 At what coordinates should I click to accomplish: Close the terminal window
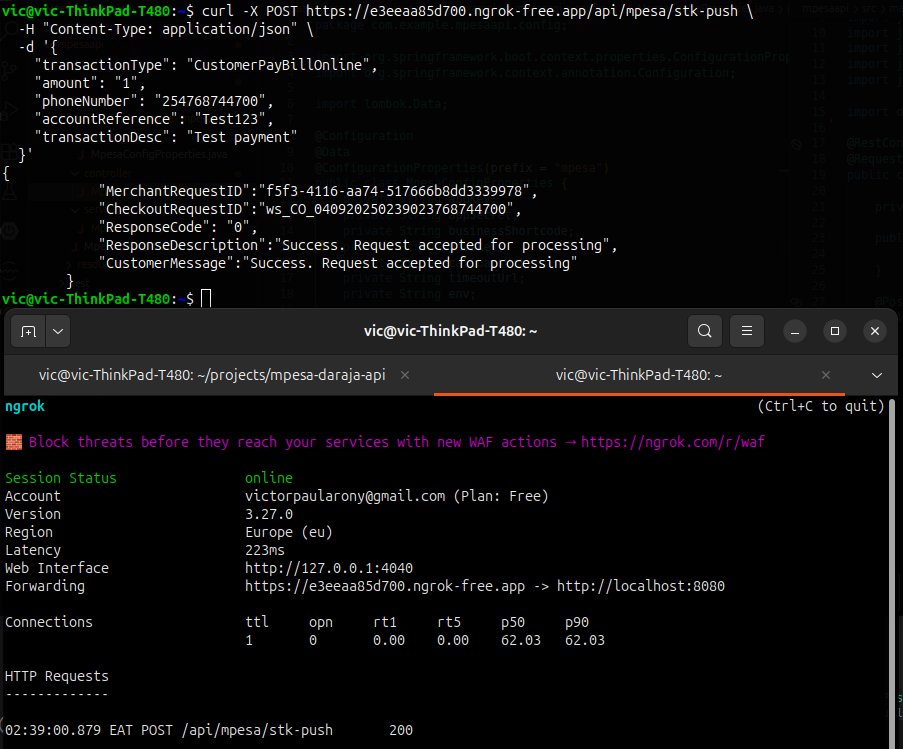[875, 331]
